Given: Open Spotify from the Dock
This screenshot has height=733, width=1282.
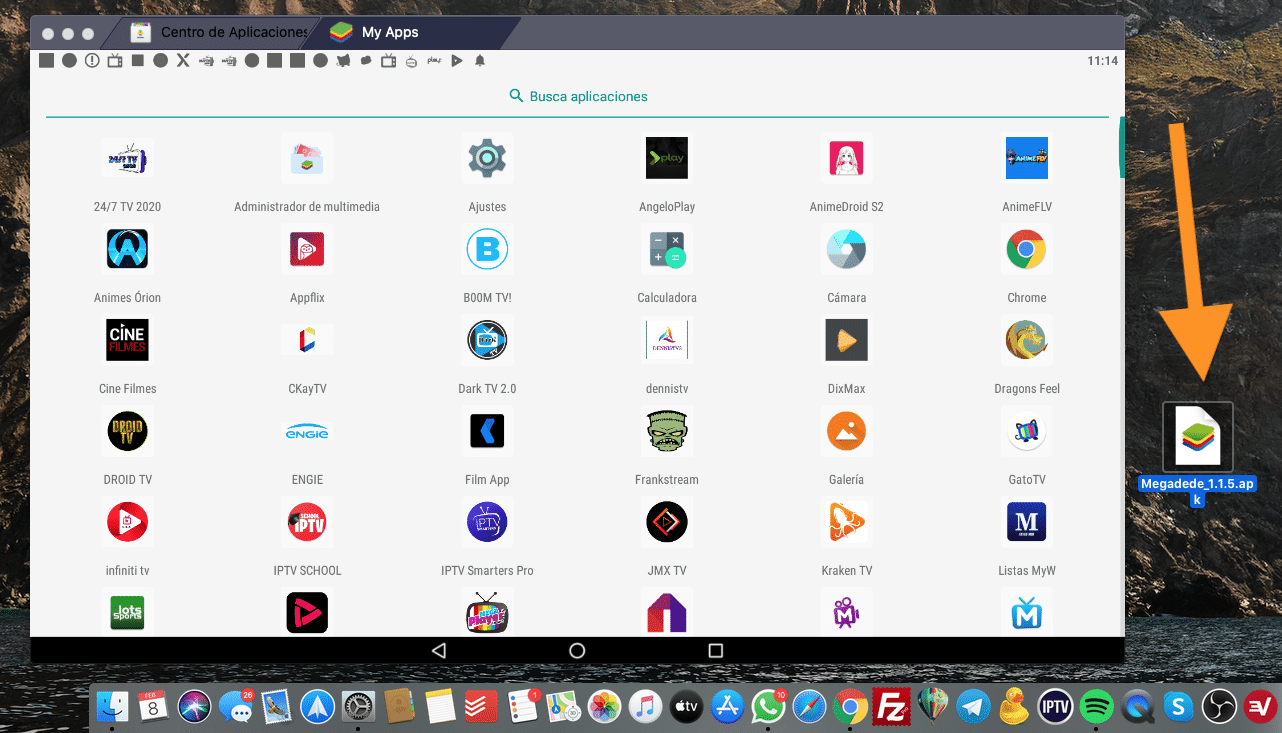Looking at the screenshot, I should pyautogui.click(x=1098, y=707).
